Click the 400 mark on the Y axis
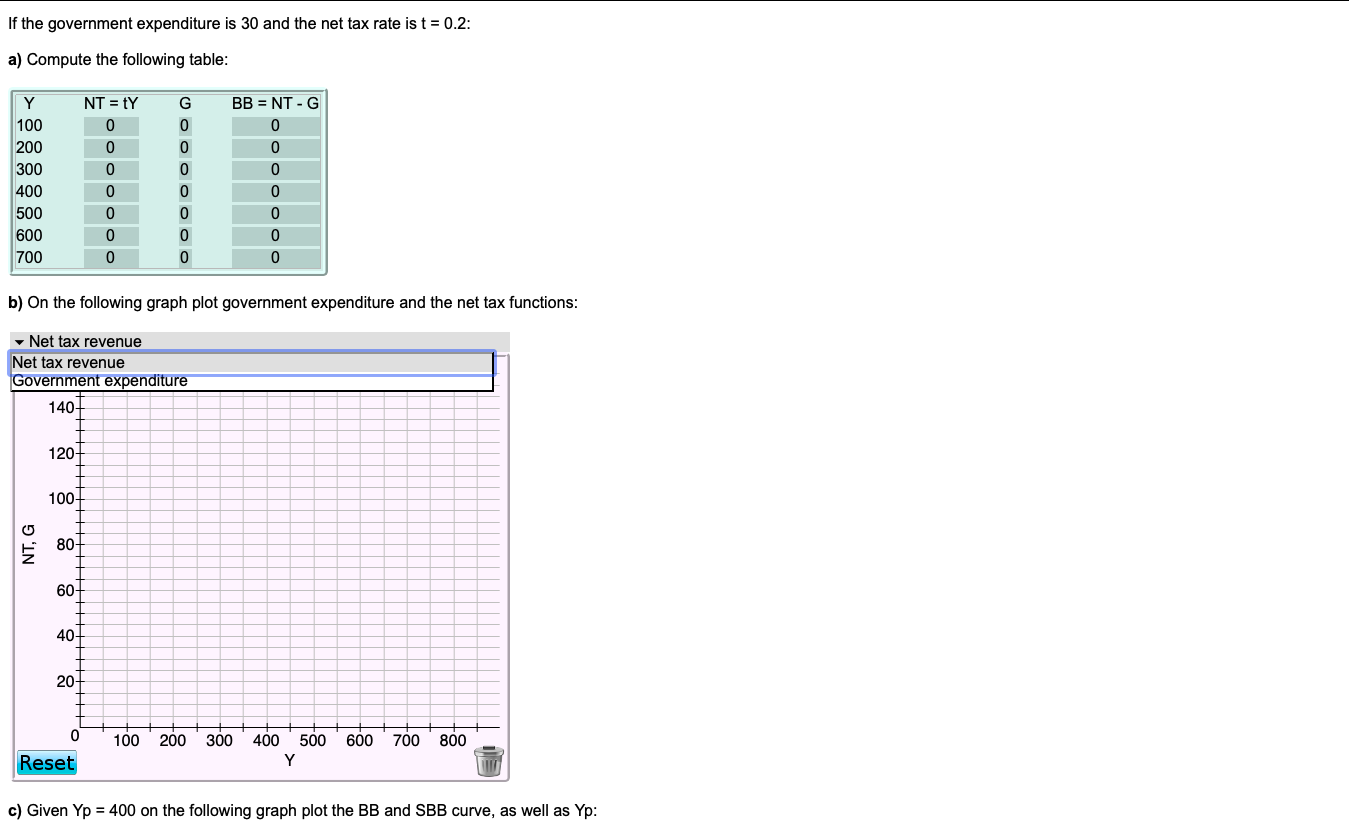1349x826 pixels. 266,740
